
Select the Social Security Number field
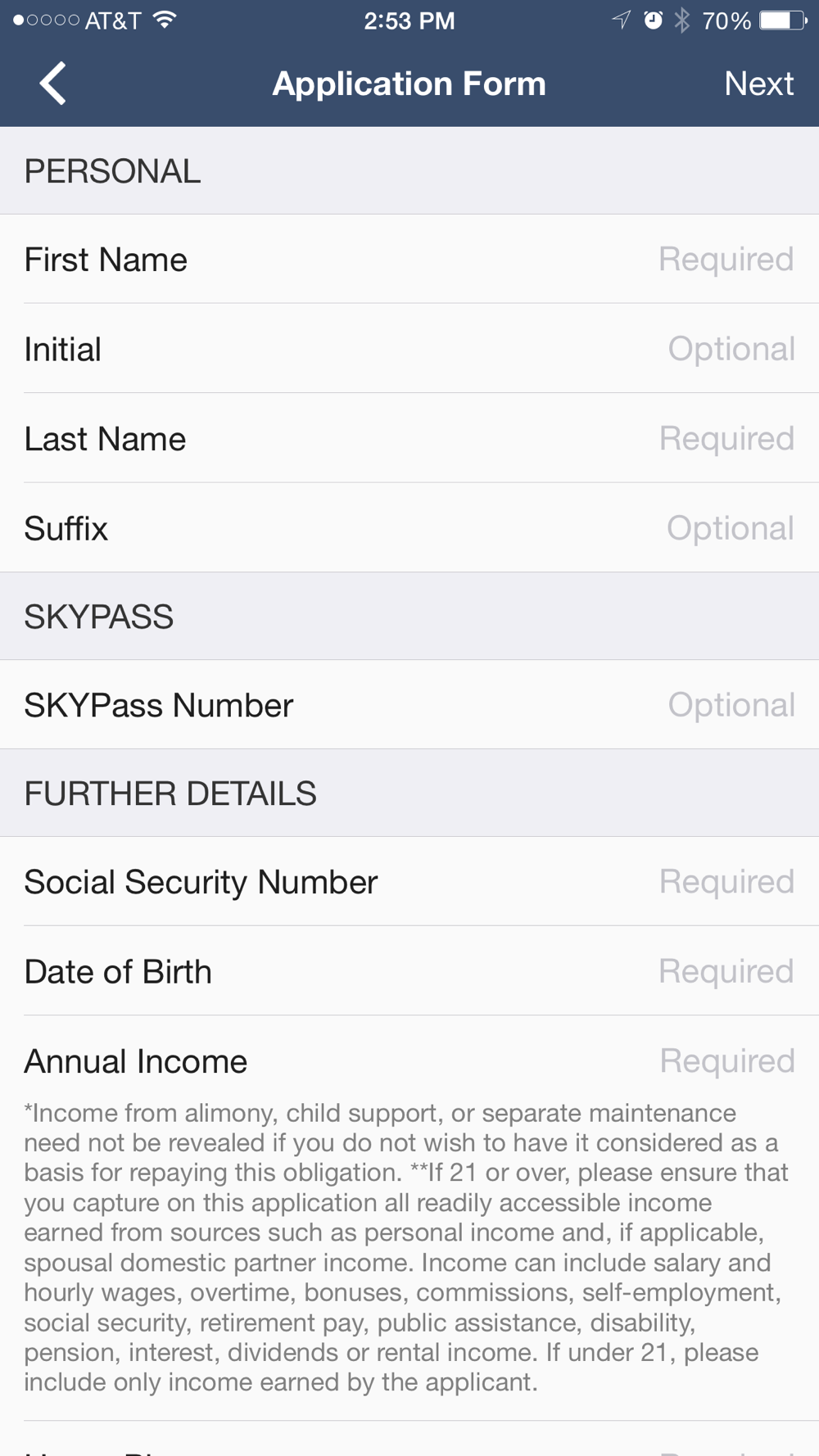pos(409,882)
